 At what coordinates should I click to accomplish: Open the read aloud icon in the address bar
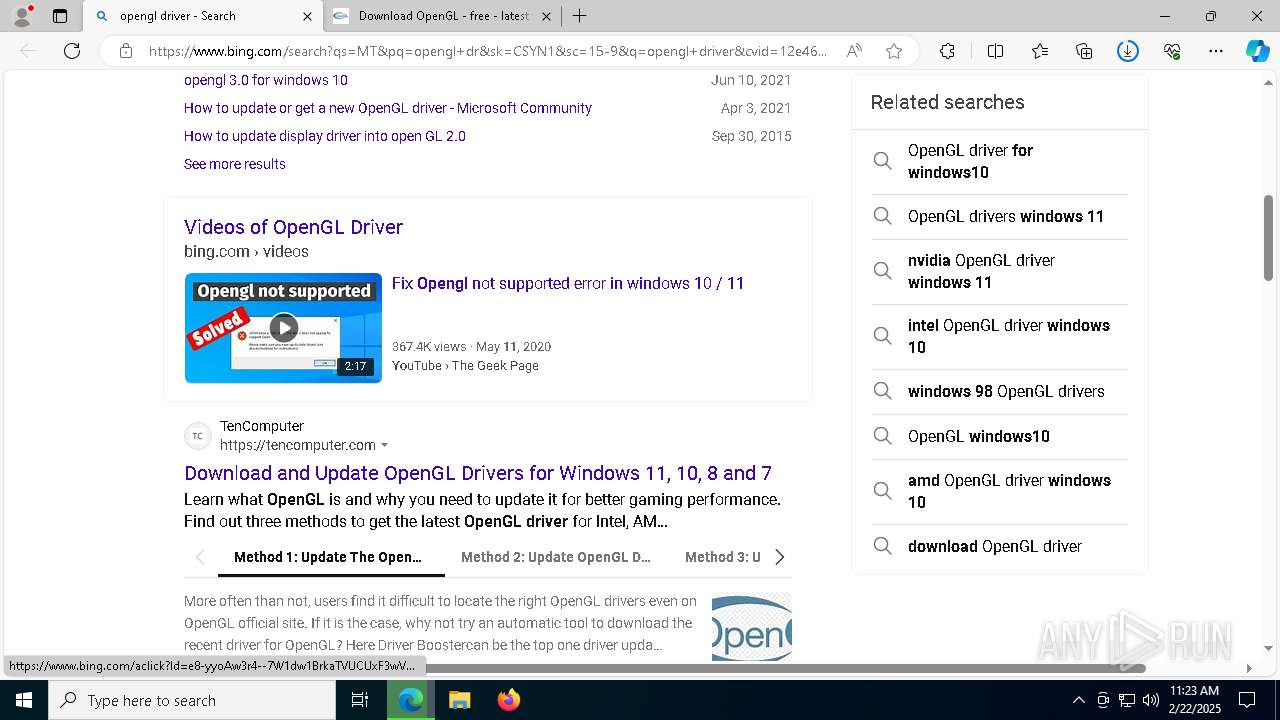click(x=854, y=51)
